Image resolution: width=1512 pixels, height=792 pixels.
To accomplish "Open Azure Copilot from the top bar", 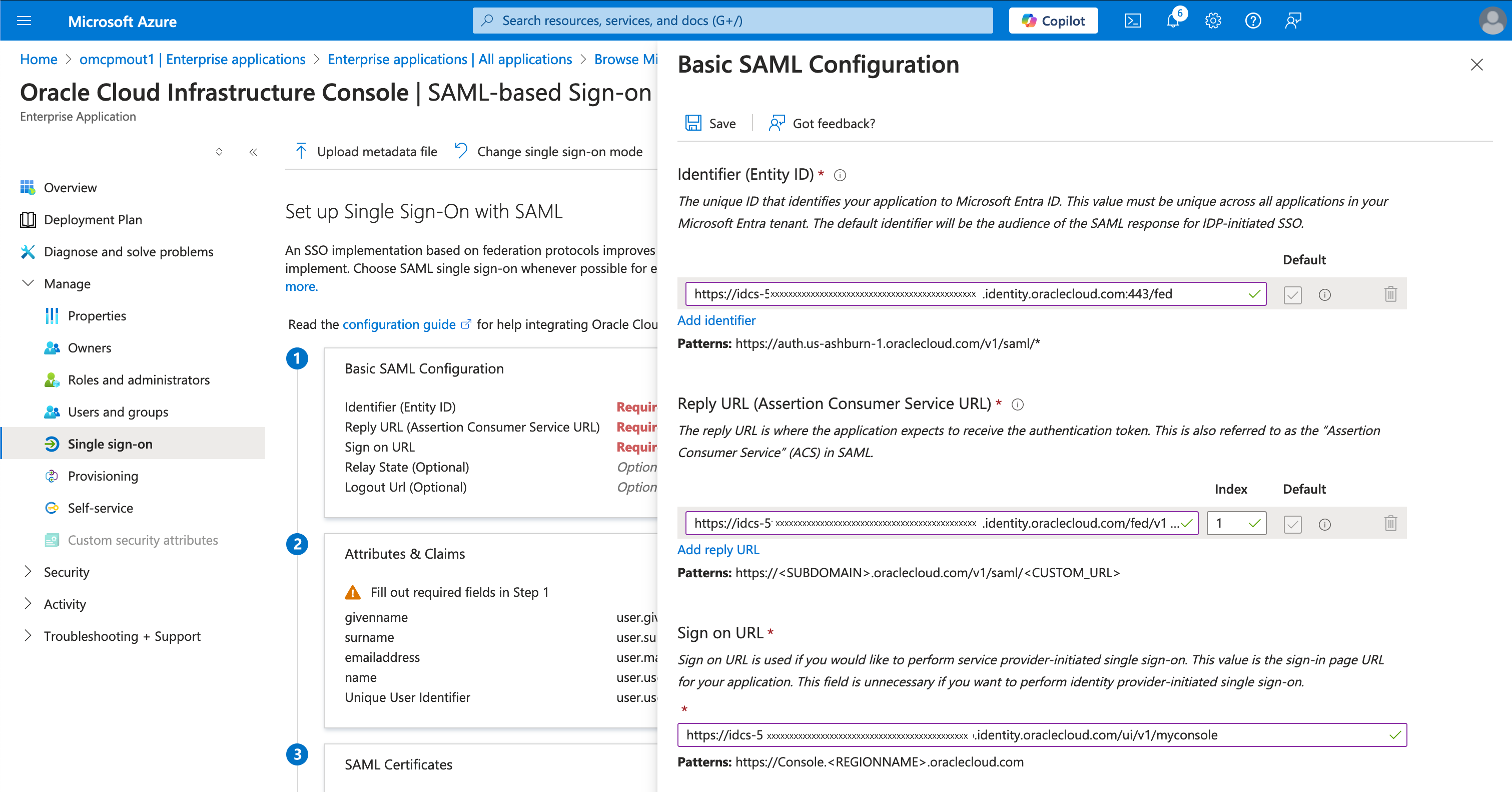I will (1053, 20).
